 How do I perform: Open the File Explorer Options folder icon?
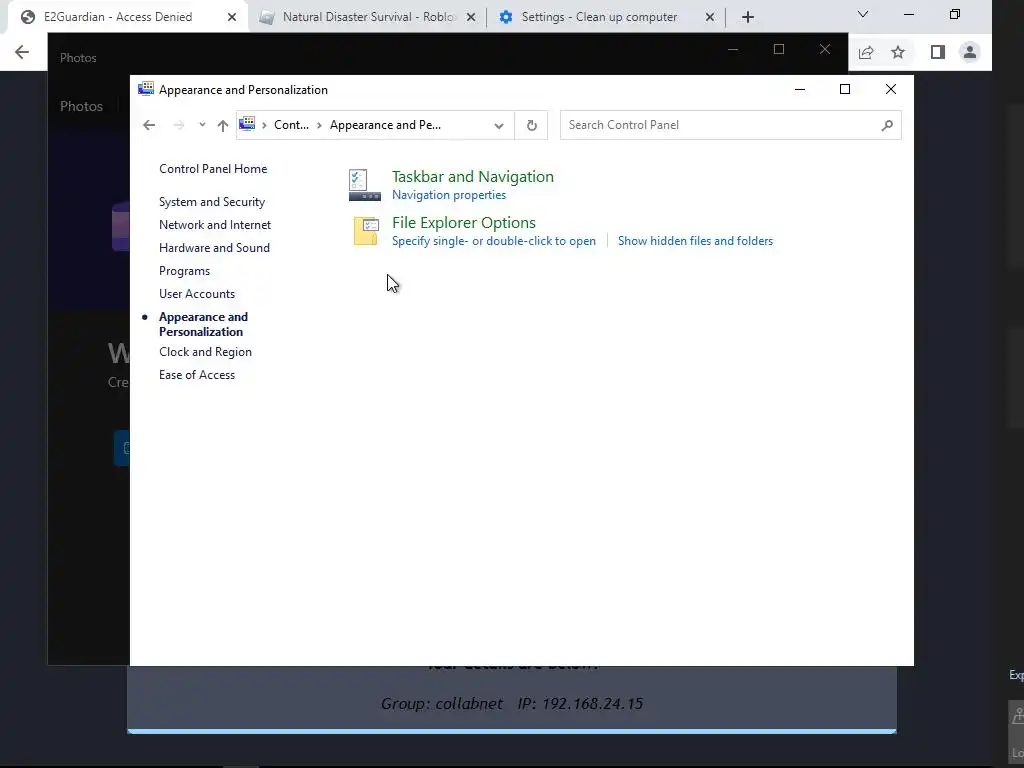pyautogui.click(x=366, y=231)
